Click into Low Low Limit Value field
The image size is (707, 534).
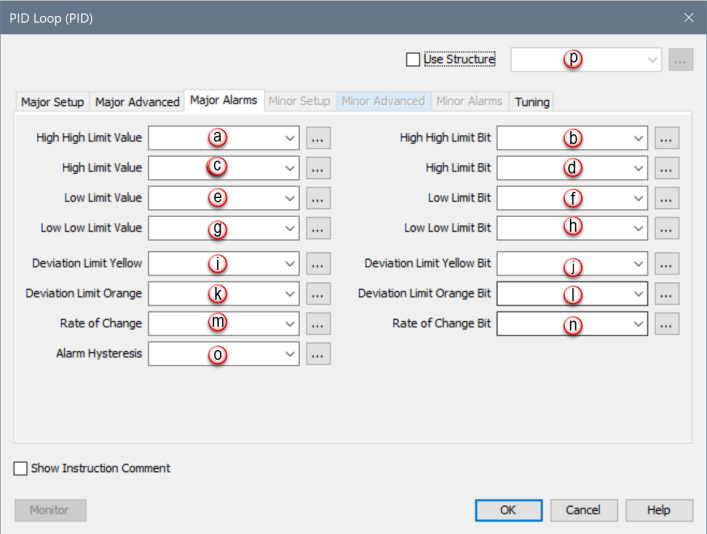(214, 228)
